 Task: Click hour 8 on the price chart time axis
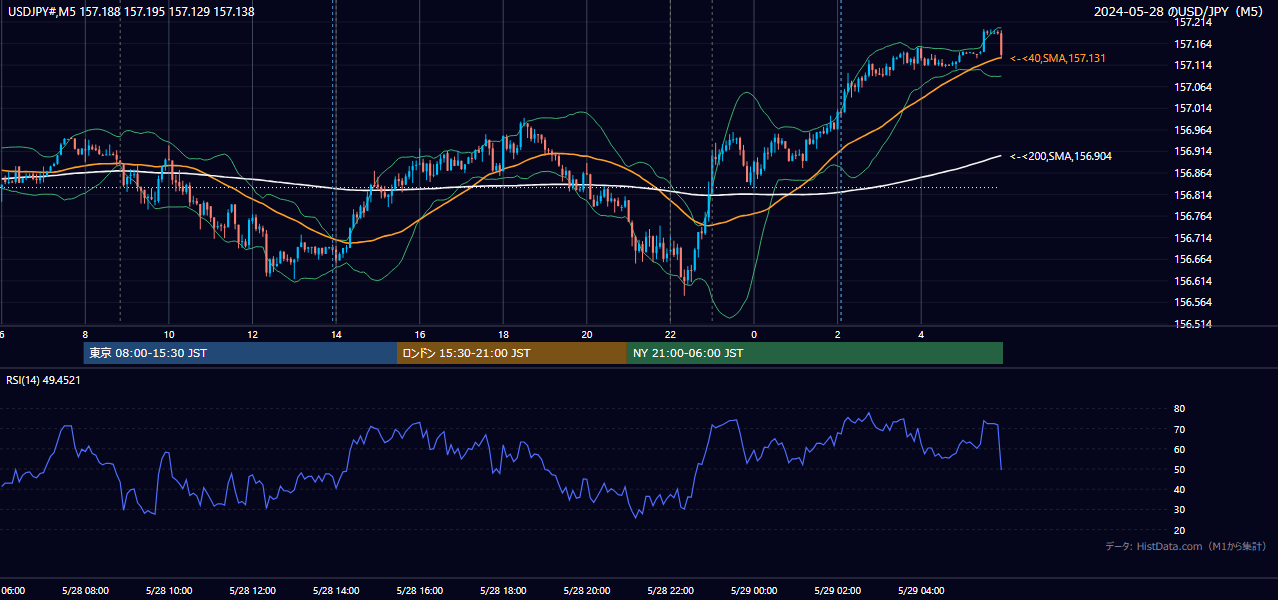pos(85,334)
